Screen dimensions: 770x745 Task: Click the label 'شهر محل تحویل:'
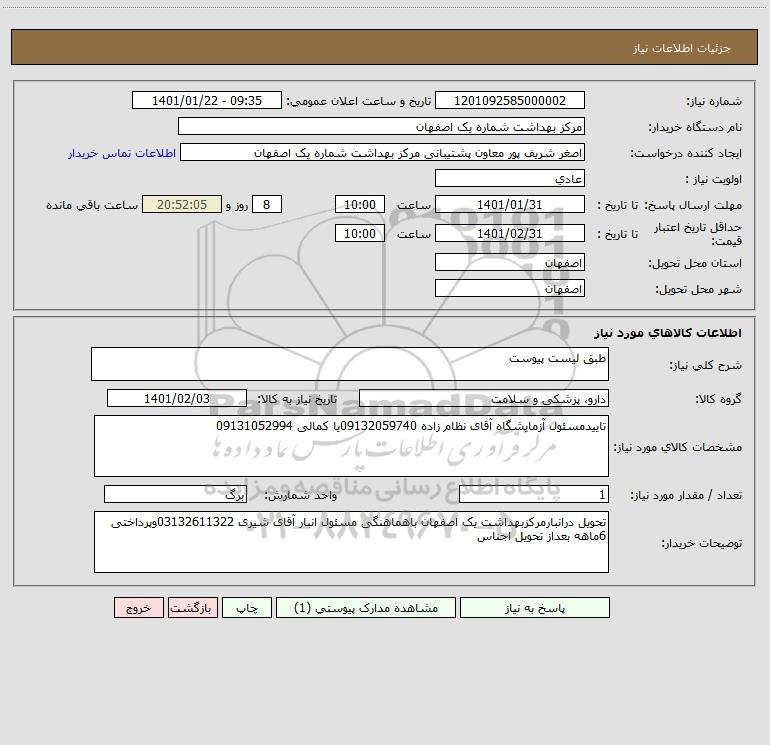[698, 289]
